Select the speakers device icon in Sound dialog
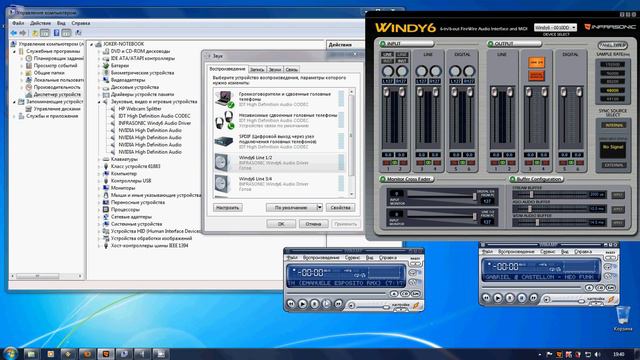The height and width of the screenshot is (360, 640). point(224,99)
